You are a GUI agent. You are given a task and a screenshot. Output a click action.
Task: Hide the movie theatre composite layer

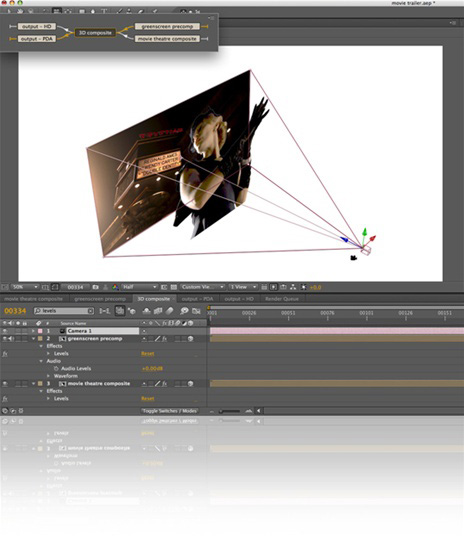(x=5, y=384)
